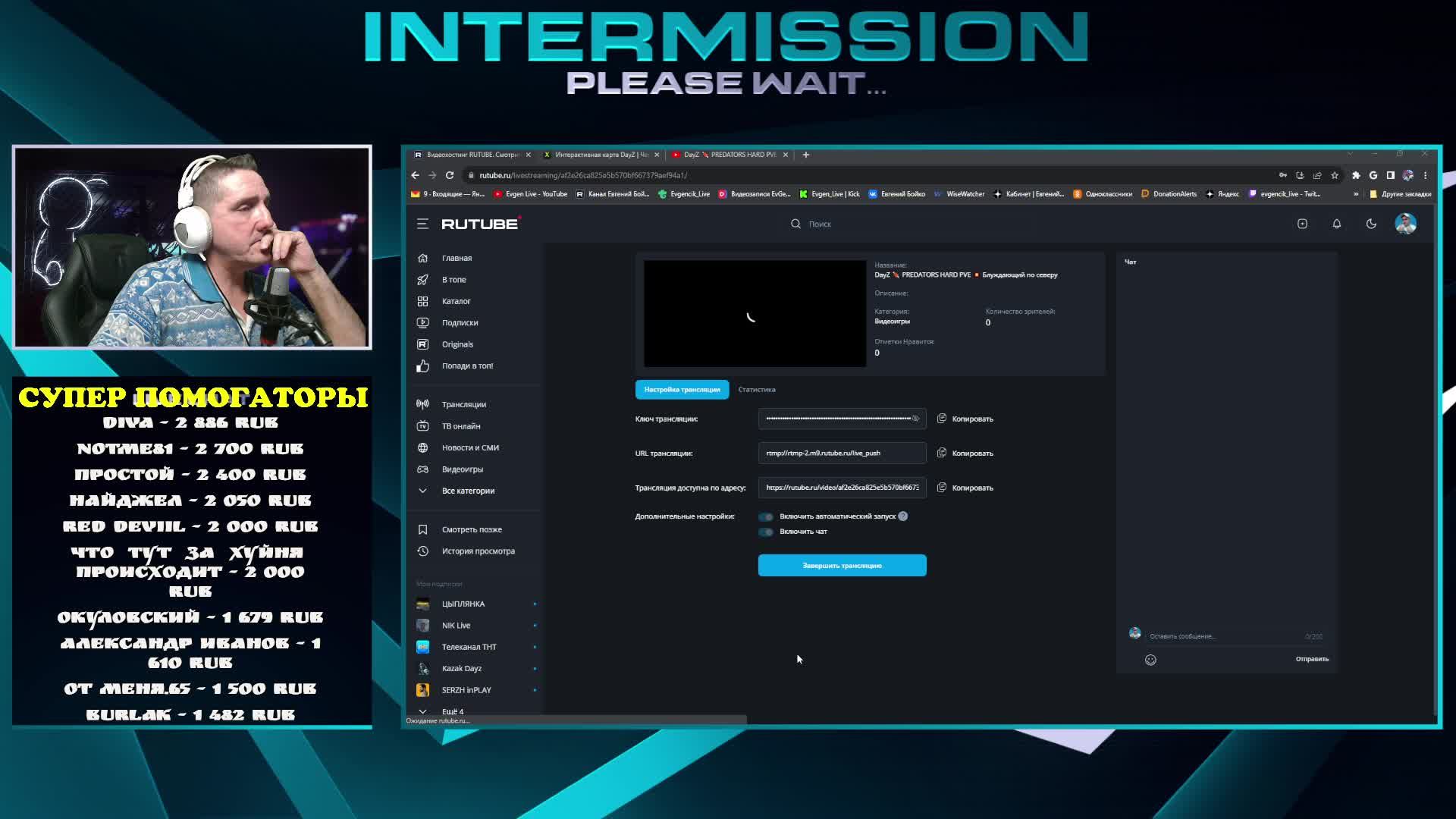Viewport: 1456px width, 819px height.
Task: Switch to dark/light theme moon icon
Action: 1371,224
